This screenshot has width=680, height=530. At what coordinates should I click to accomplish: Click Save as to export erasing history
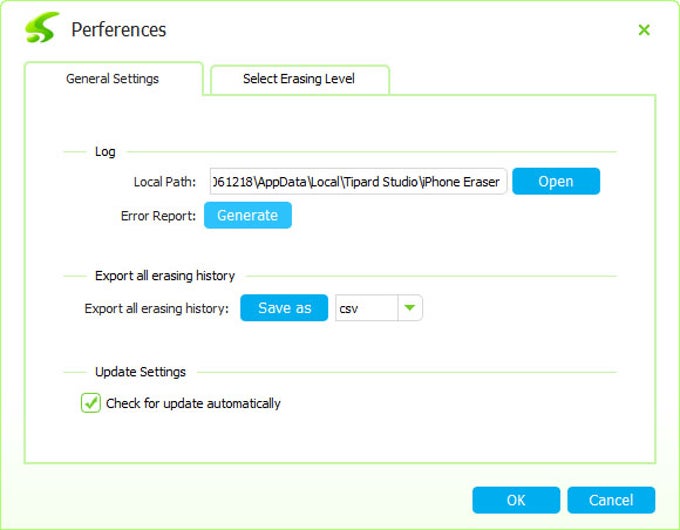coord(284,308)
